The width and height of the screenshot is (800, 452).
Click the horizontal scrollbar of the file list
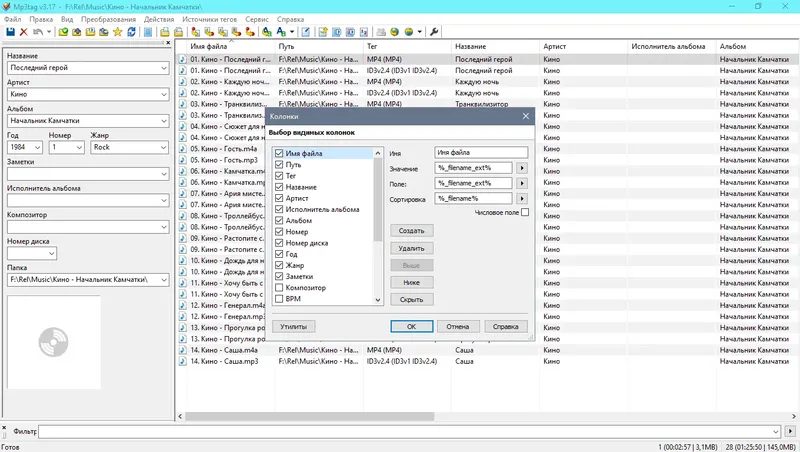[x=310, y=416]
